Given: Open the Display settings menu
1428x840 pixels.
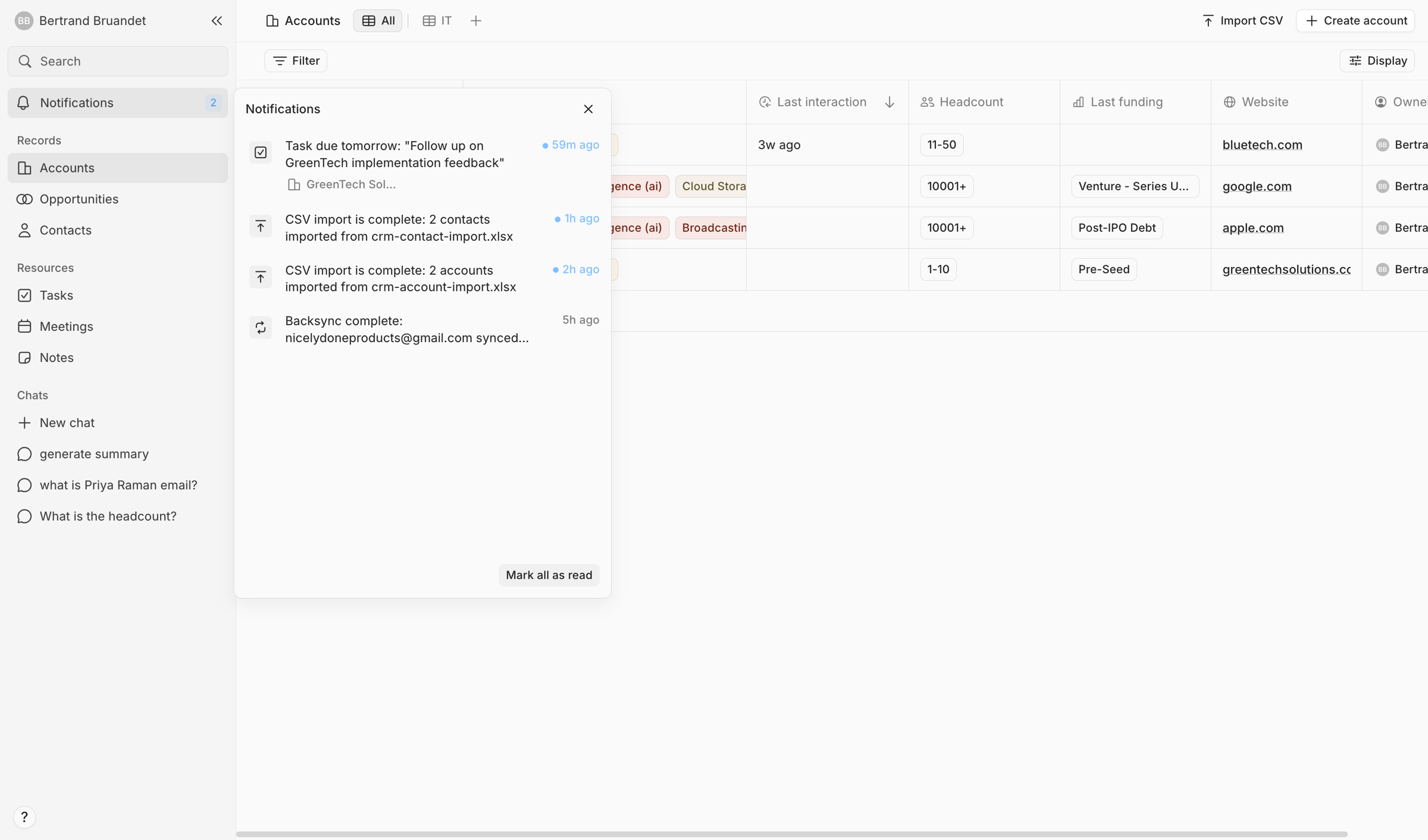Looking at the screenshot, I should (1377, 61).
